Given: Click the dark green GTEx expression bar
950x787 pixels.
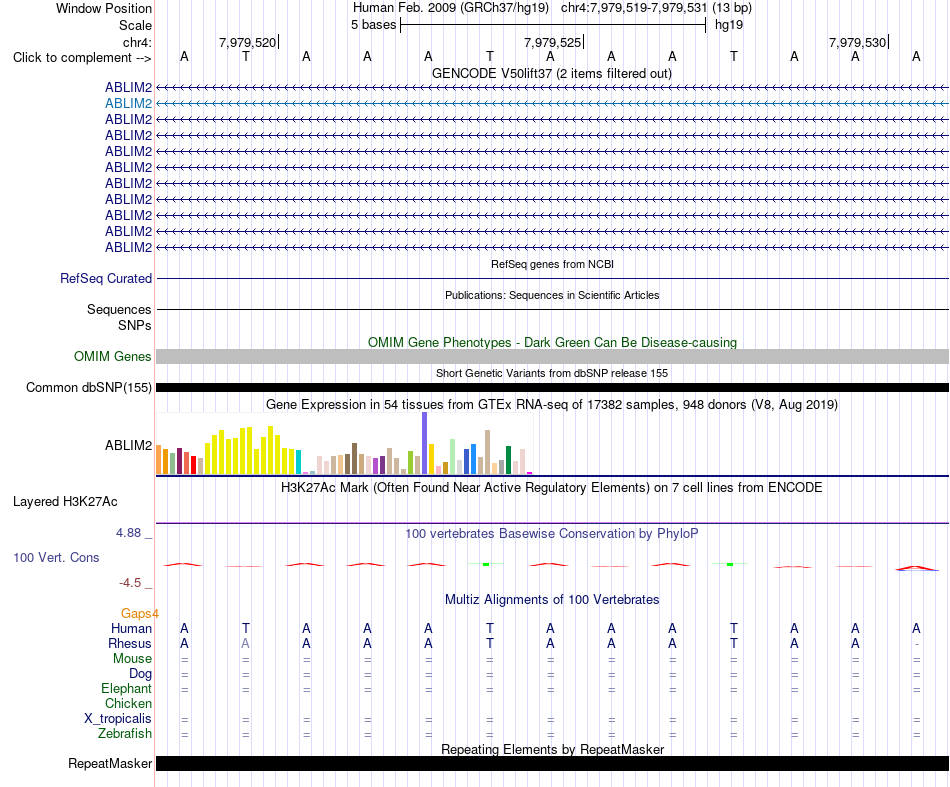Looking at the screenshot, I should [x=508, y=460].
